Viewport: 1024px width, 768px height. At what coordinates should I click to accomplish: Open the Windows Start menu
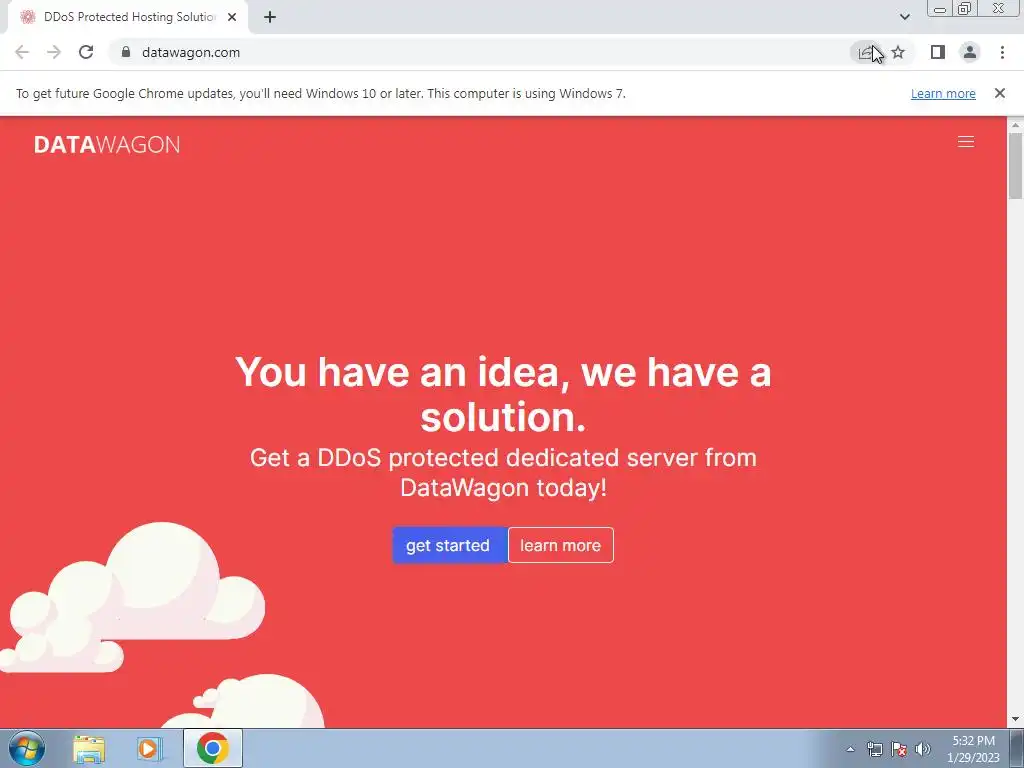pyautogui.click(x=27, y=748)
